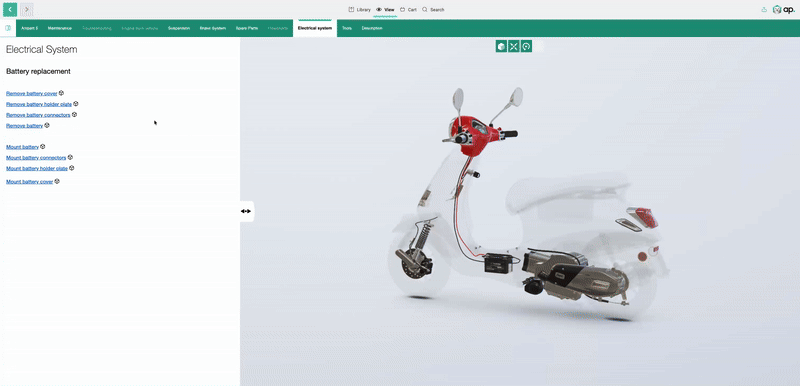This screenshot has width=800, height=386.
Task: Open the Mount battery connectors link
Action: (36, 158)
